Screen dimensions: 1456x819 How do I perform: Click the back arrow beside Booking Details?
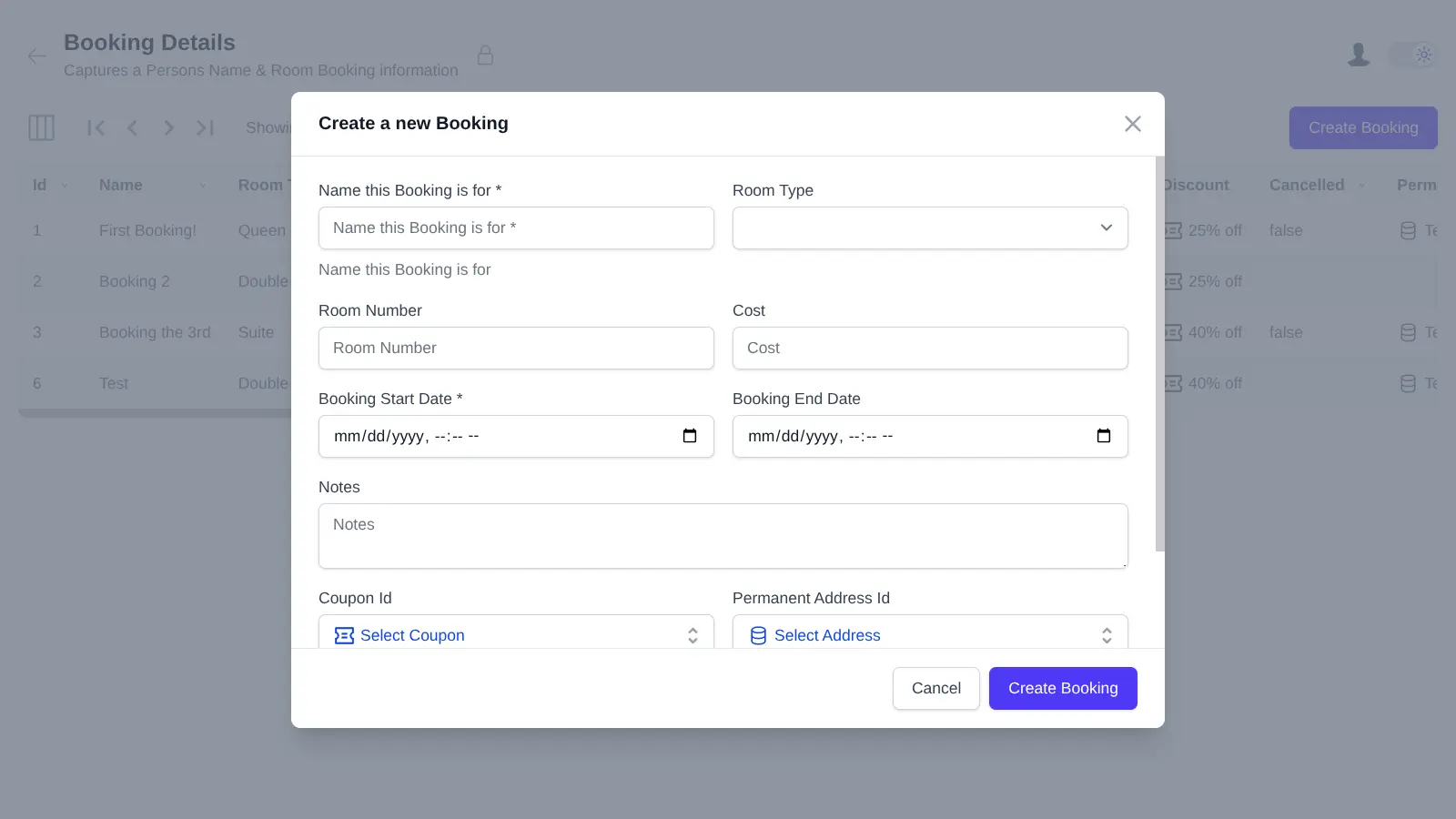tap(36, 56)
